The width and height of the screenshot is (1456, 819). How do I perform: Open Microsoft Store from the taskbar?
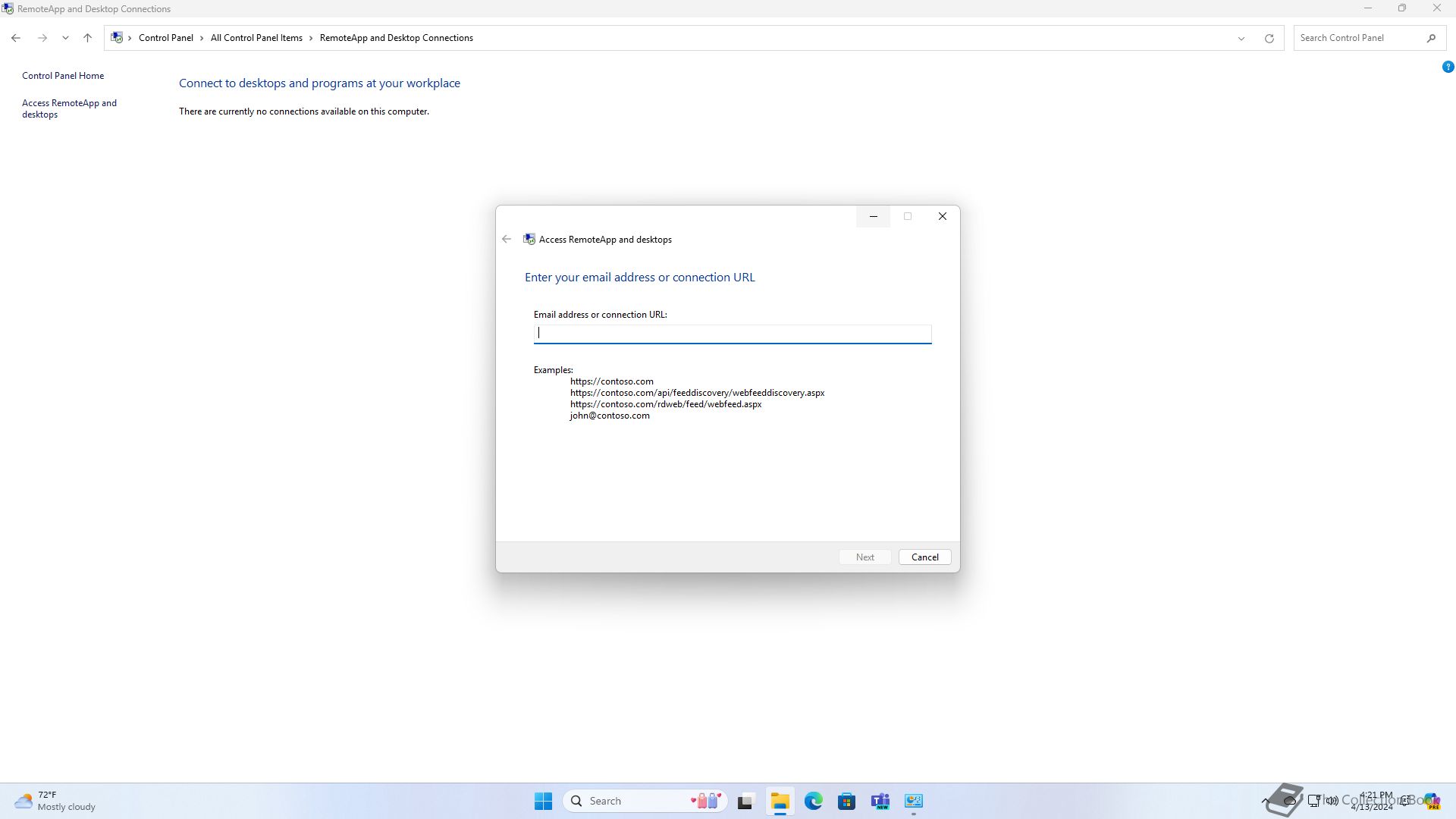846,801
